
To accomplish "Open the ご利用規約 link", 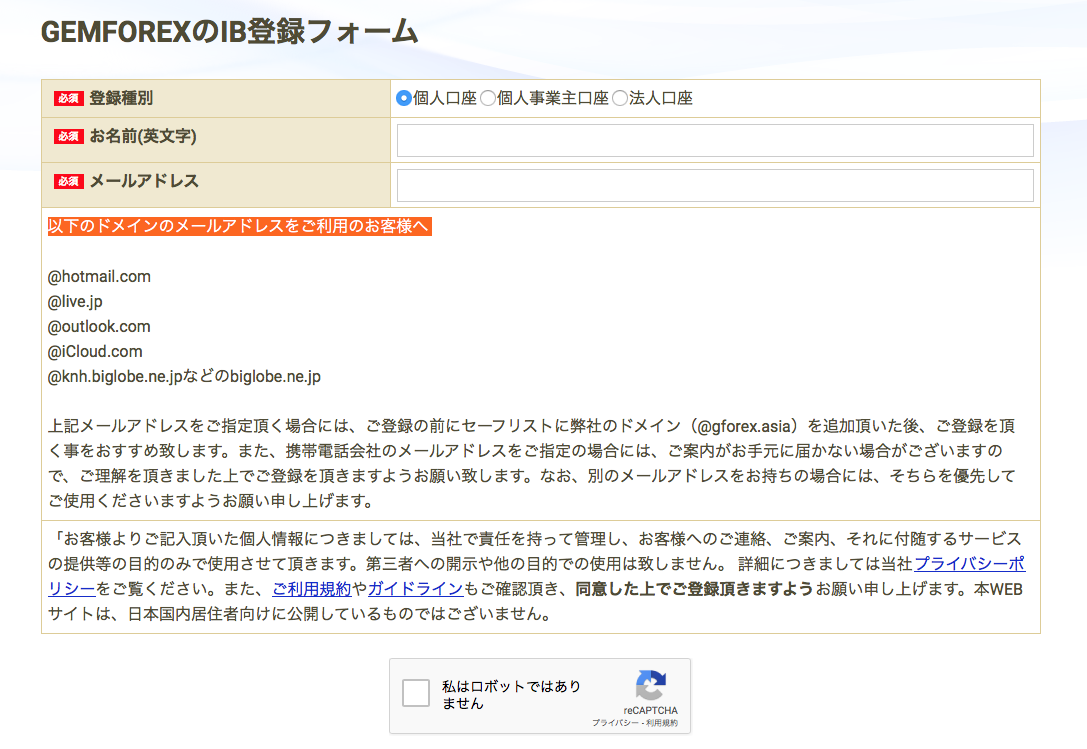I will coord(312,589).
